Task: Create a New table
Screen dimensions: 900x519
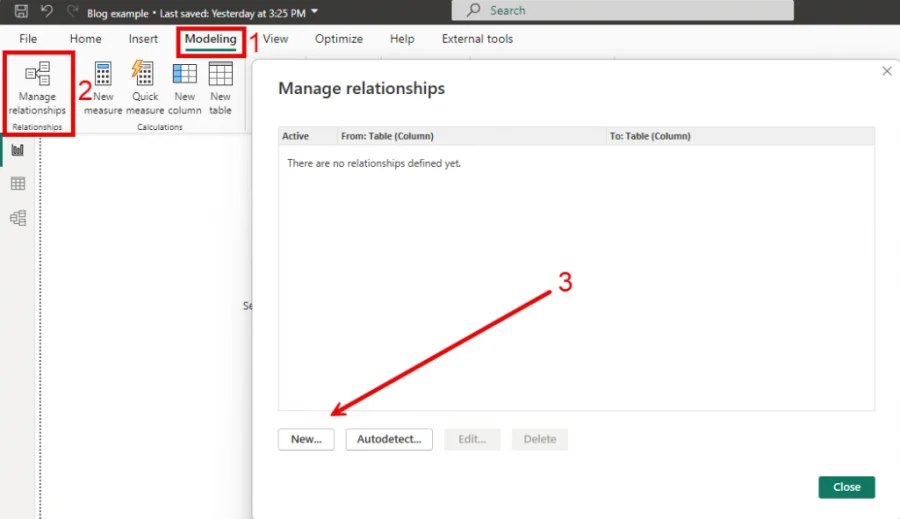Action: [220, 88]
